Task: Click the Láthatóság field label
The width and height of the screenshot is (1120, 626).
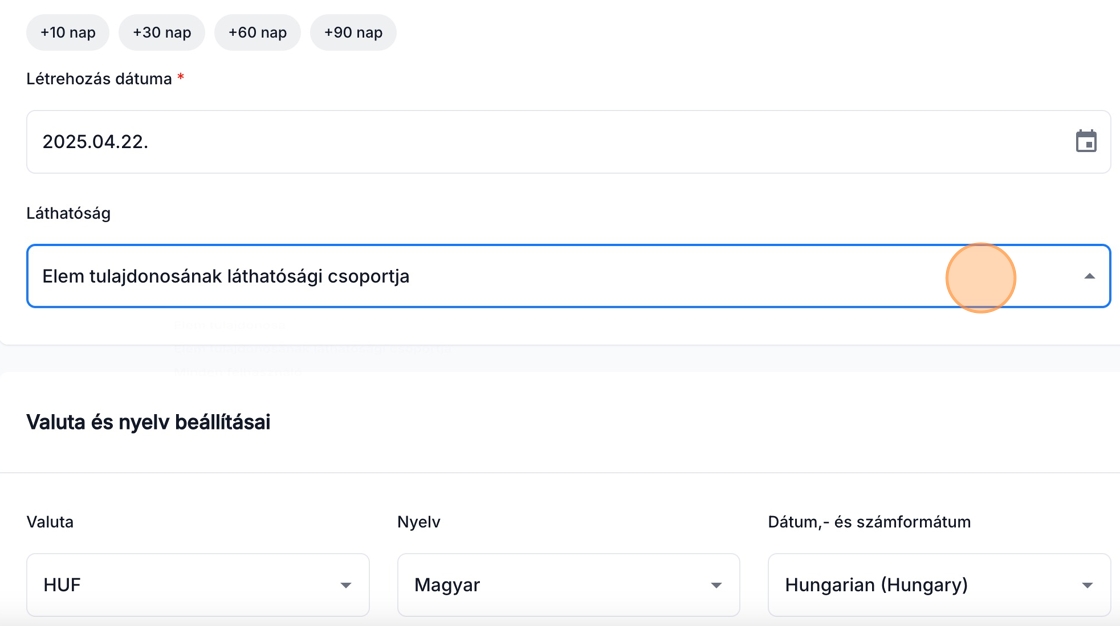Action: 68,213
